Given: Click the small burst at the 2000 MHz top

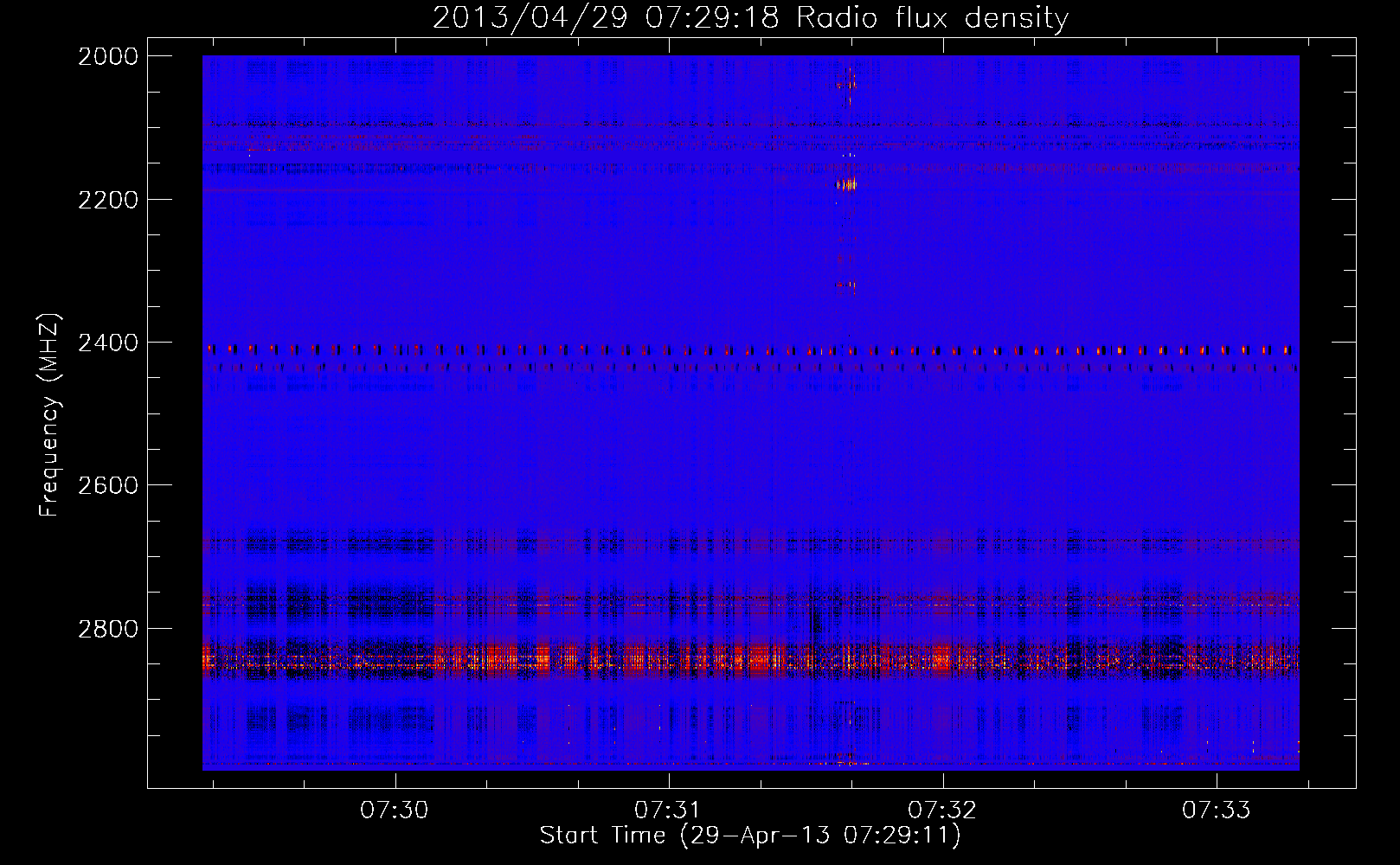Looking at the screenshot, I should (847, 84).
